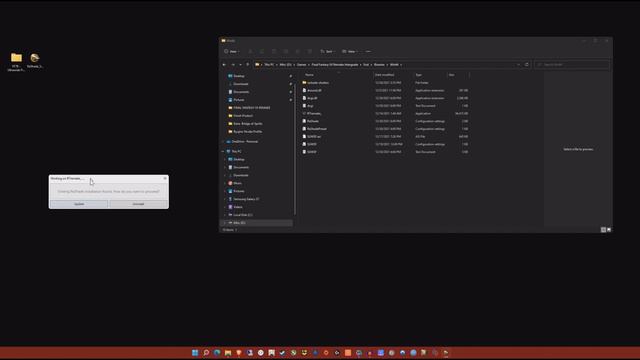Screen dimensions: 640x360
Task: Select the ASI File row
Action: pyautogui.click(x=385, y=136)
